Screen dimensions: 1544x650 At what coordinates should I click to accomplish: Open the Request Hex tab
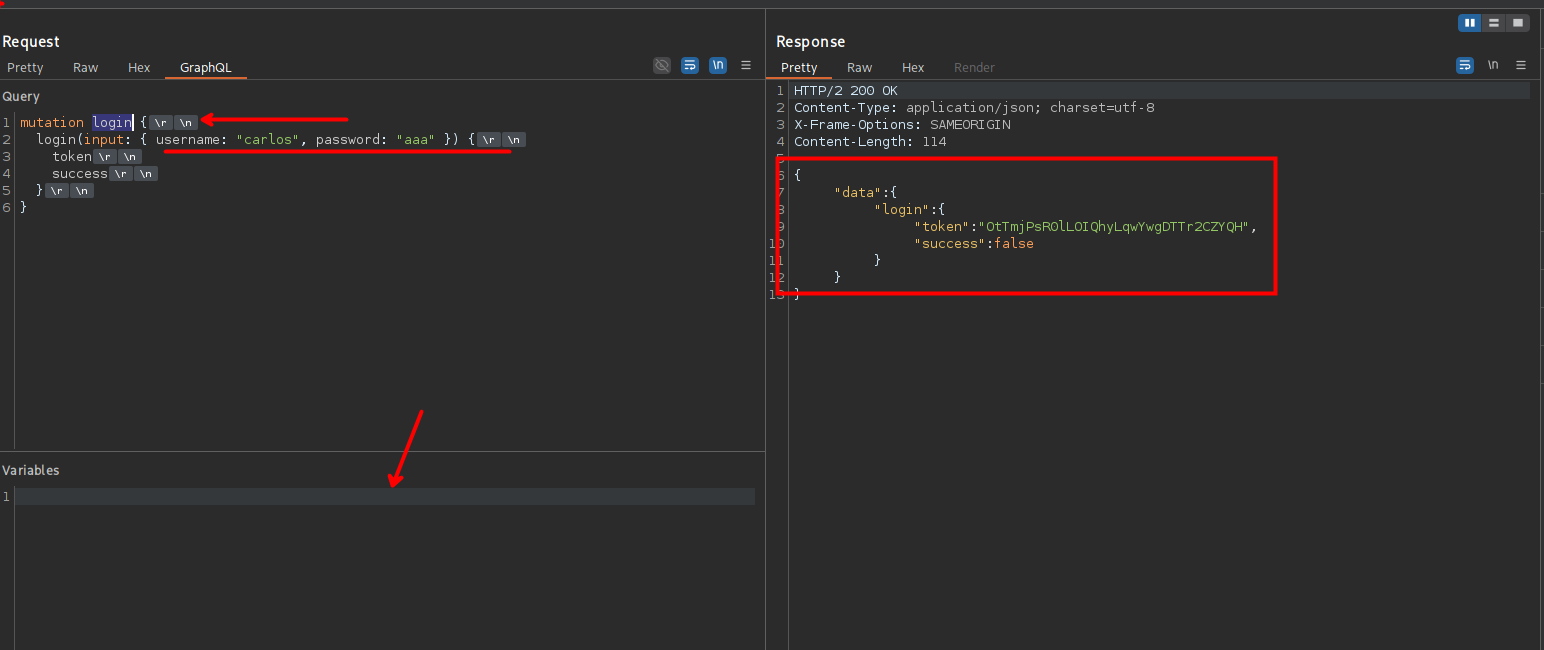(139, 68)
